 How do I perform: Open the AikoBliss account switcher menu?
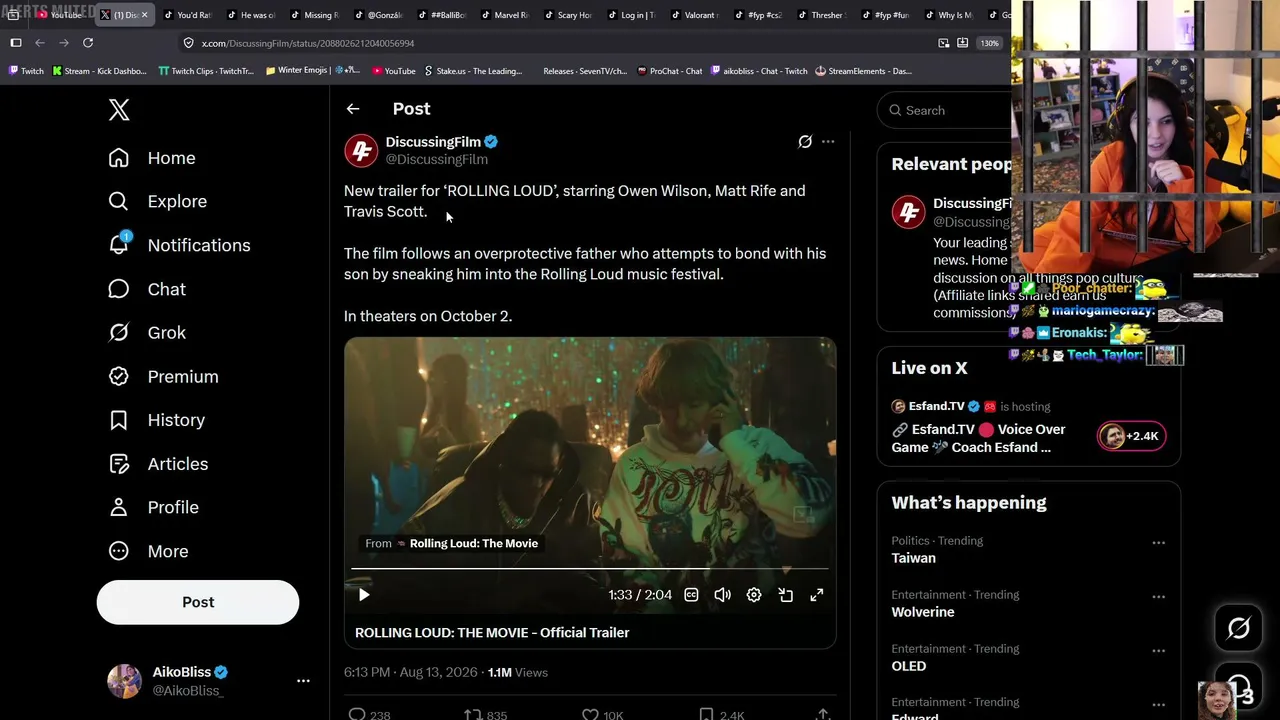303,681
